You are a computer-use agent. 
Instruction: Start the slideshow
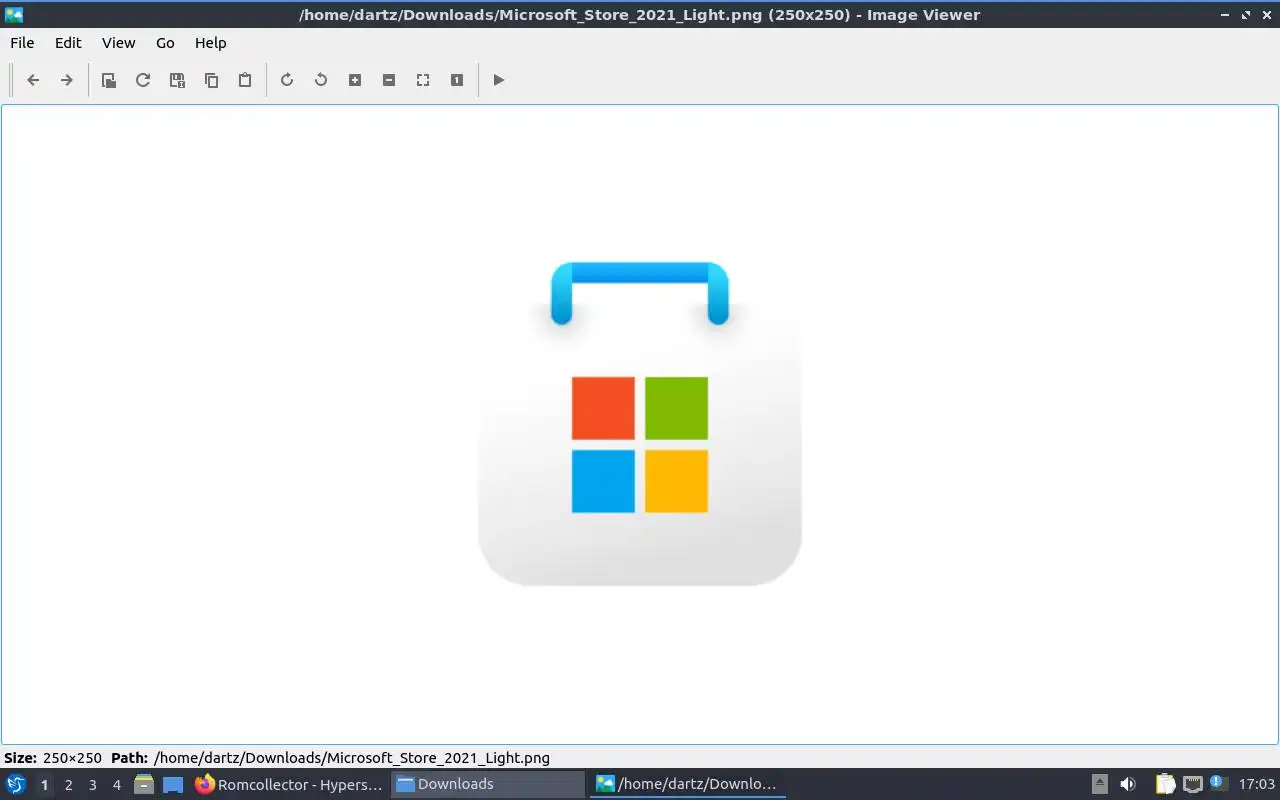(x=499, y=80)
